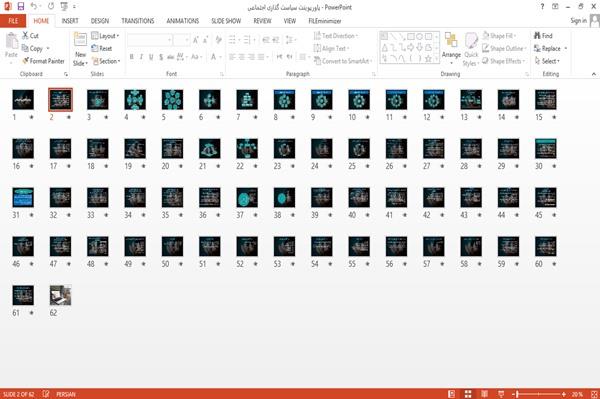600x399 pixels.
Task: Switch to the VIEW tab
Action: (290, 21)
